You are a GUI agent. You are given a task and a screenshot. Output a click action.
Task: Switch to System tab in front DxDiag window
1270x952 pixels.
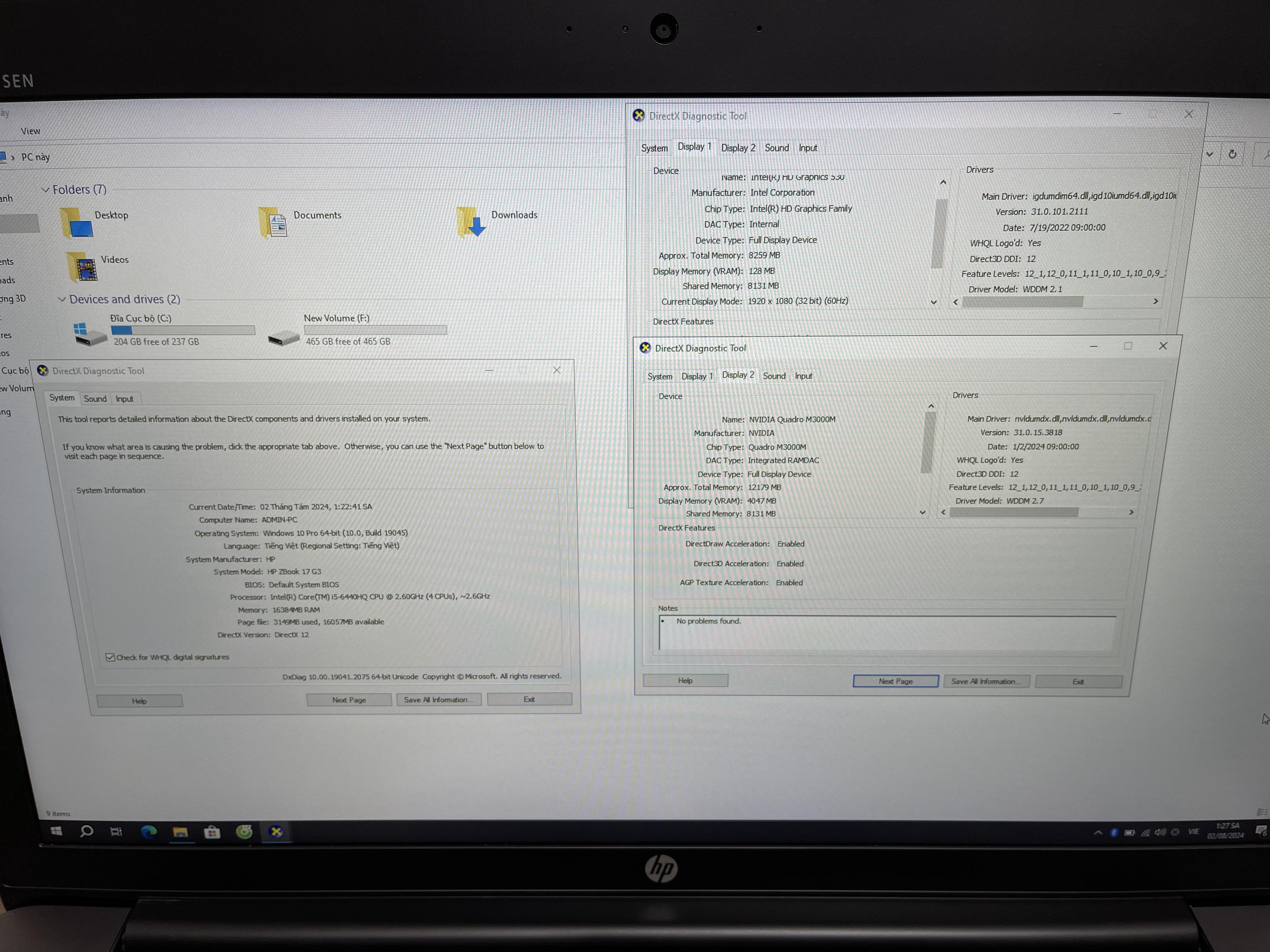point(660,377)
